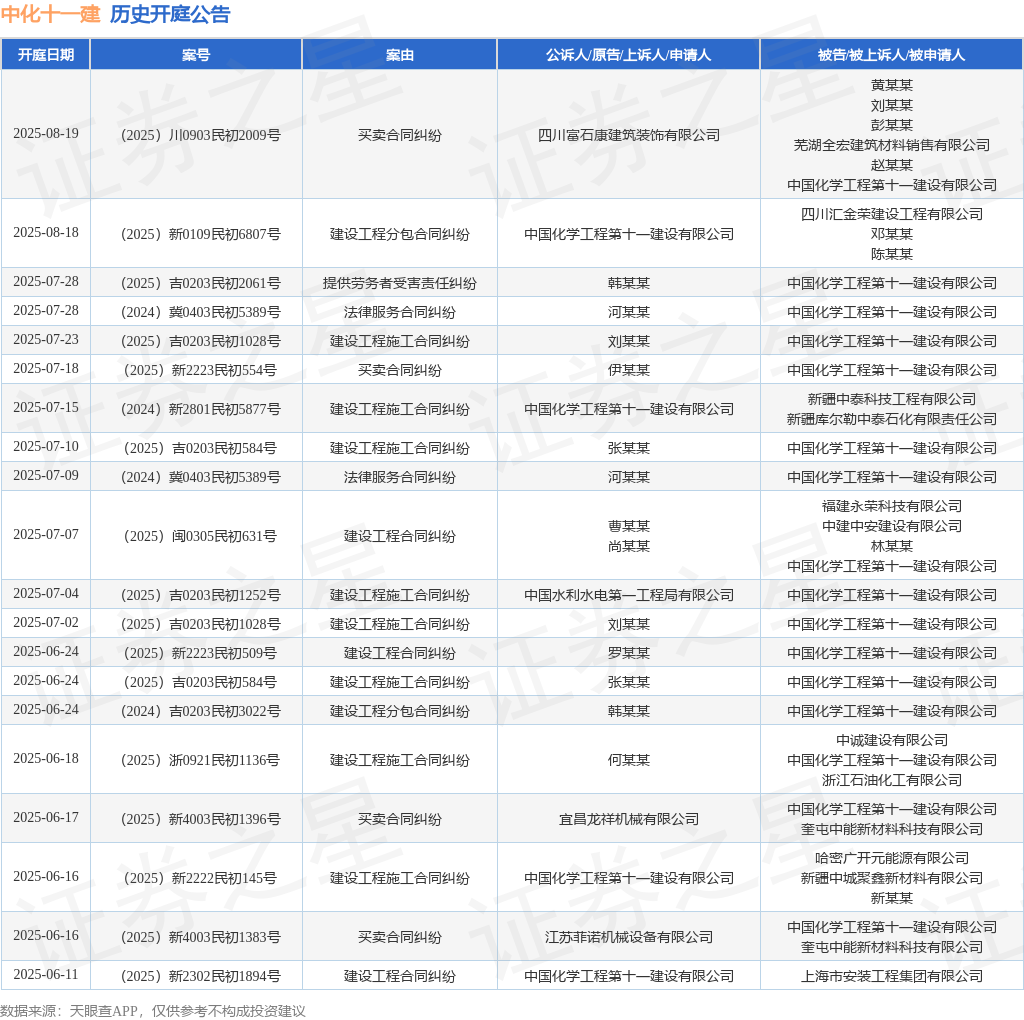Select the date 2025-08-19

point(46,133)
